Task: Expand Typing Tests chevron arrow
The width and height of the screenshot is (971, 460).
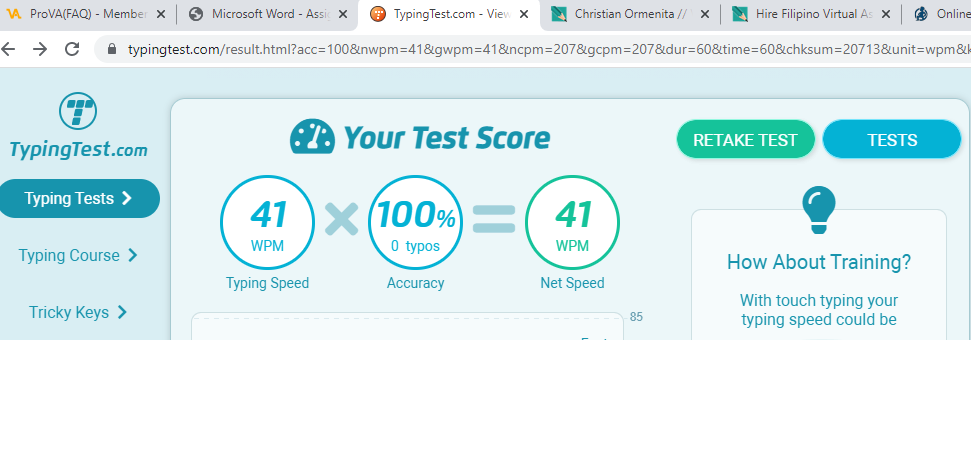Action: click(x=127, y=198)
